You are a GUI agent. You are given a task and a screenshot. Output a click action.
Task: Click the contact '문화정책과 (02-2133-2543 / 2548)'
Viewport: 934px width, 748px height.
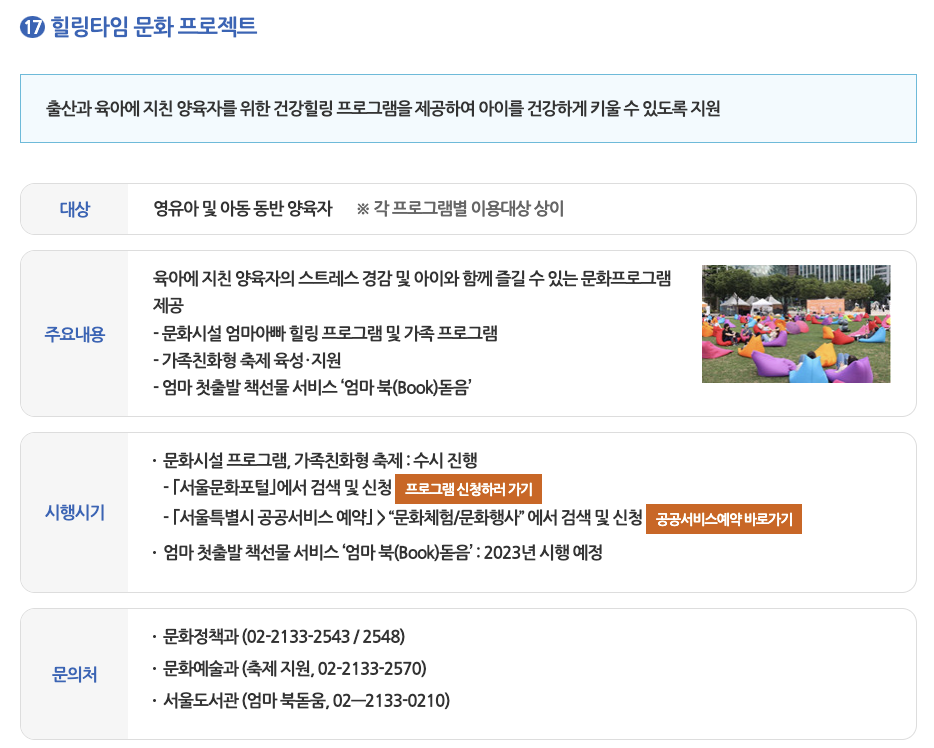(x=284, y=637)
